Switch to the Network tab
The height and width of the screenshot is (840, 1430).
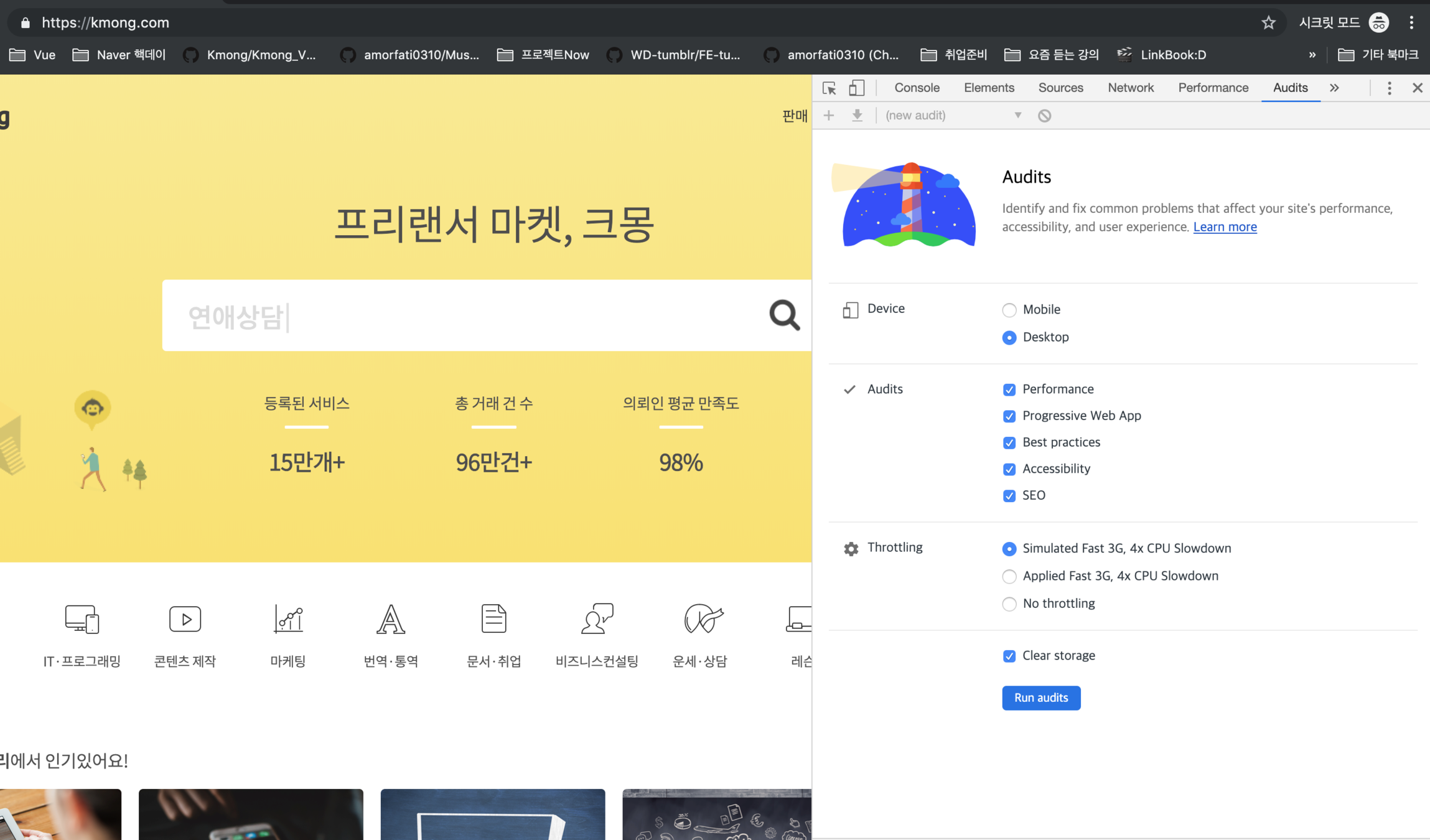point(1130,88)
